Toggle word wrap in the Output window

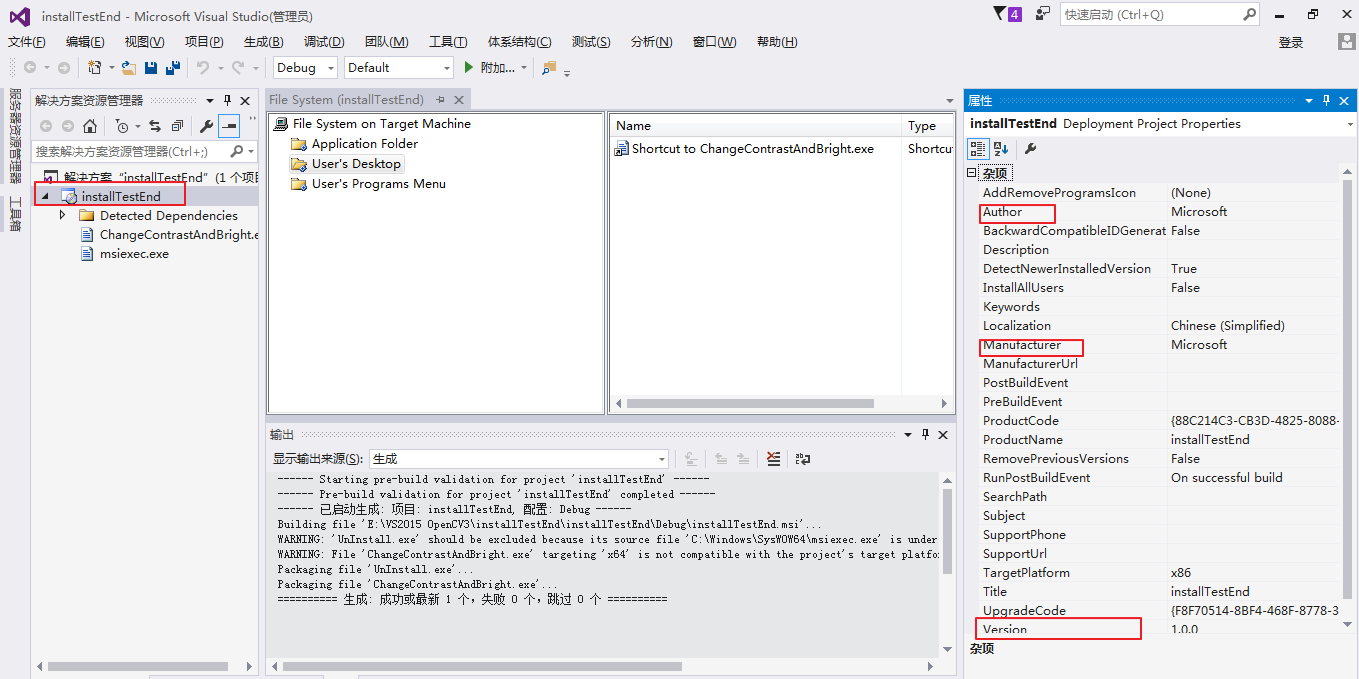801,458
